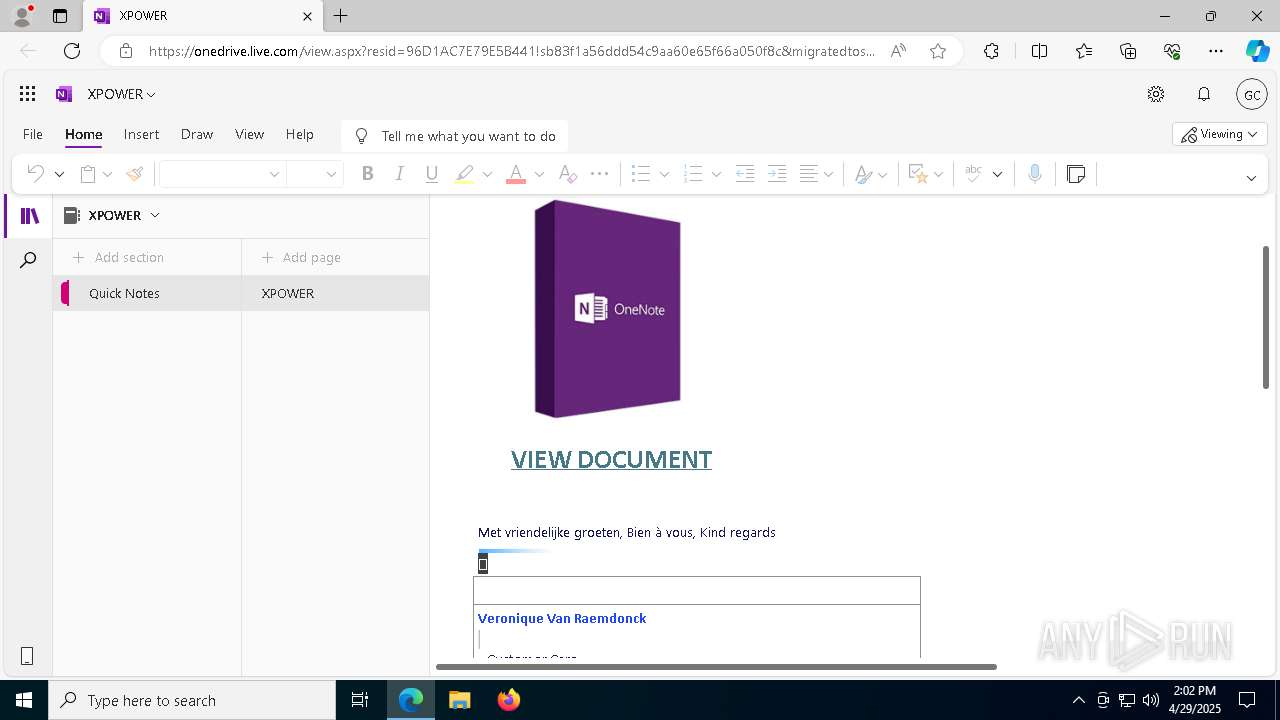Open the font size combo box
Image resolution: width=1280 pixels, height=720 pixels.
(315, 173)
